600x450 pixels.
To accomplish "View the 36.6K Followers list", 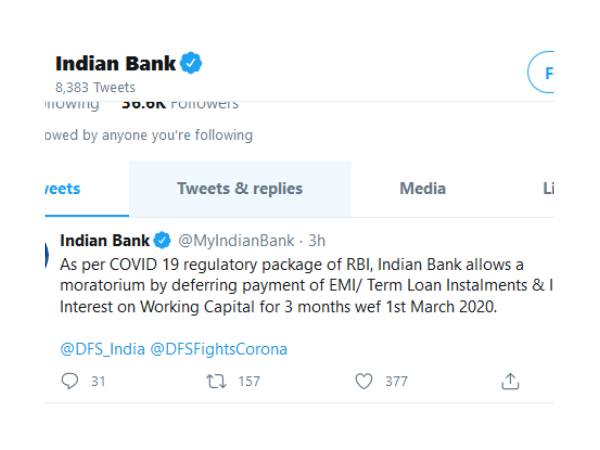I will [x=180, y=103].
